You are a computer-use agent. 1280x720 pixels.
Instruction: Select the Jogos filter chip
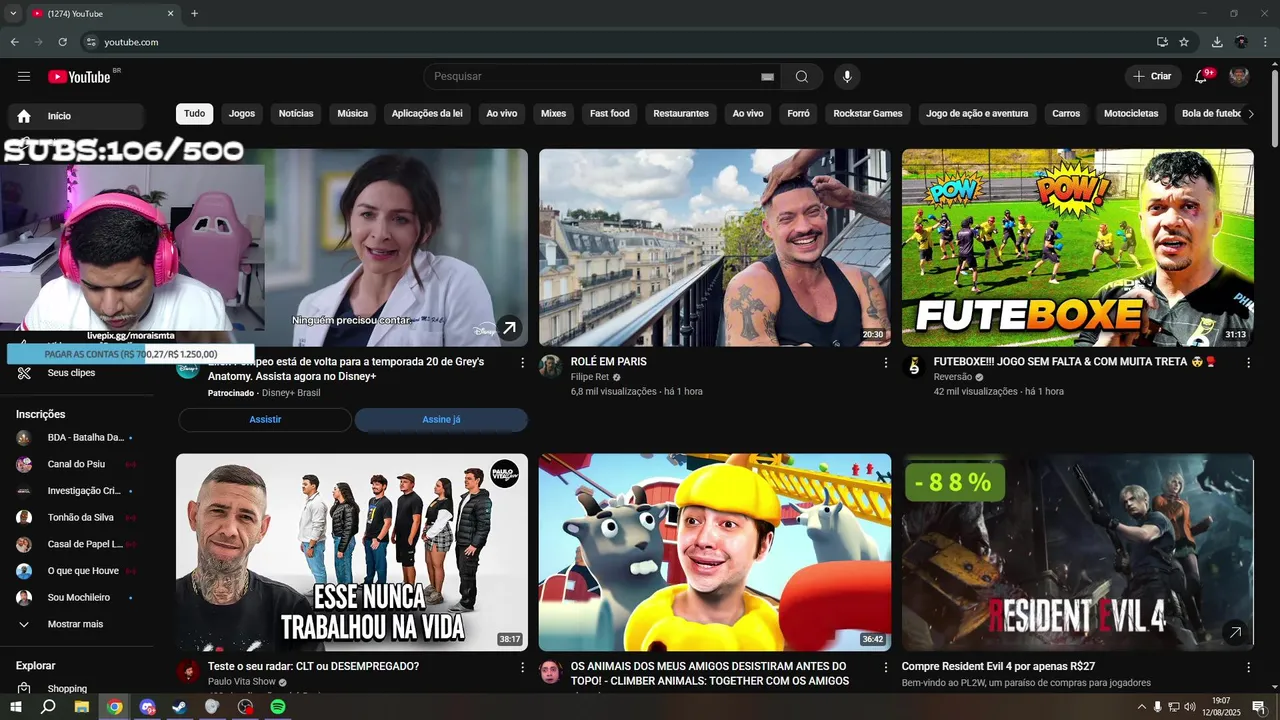click(x=242, y=113)
